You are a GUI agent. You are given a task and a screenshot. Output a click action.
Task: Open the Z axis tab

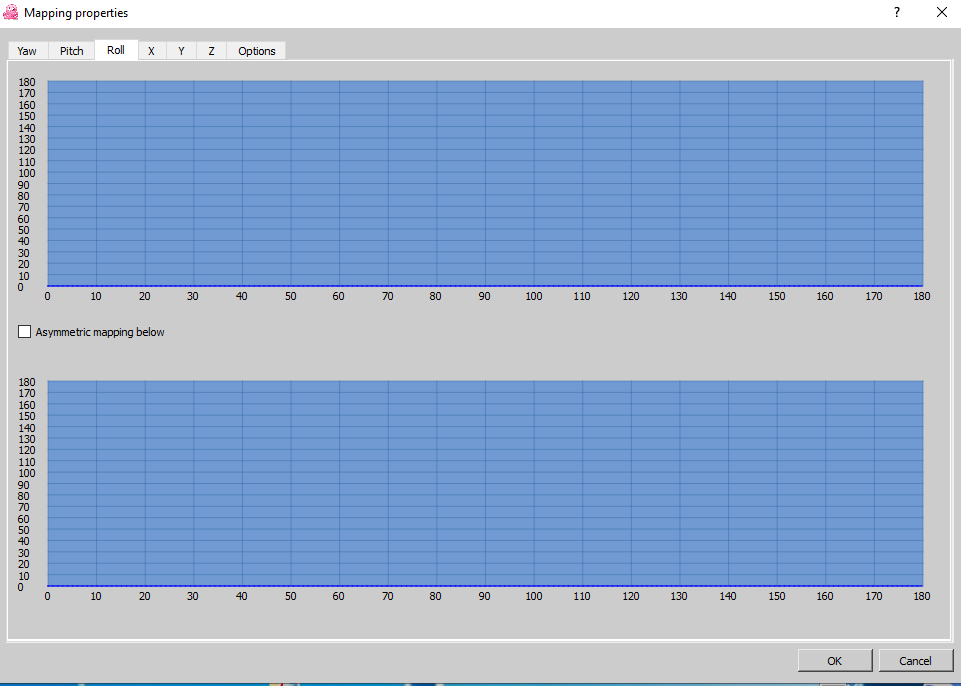click(211, 51)
